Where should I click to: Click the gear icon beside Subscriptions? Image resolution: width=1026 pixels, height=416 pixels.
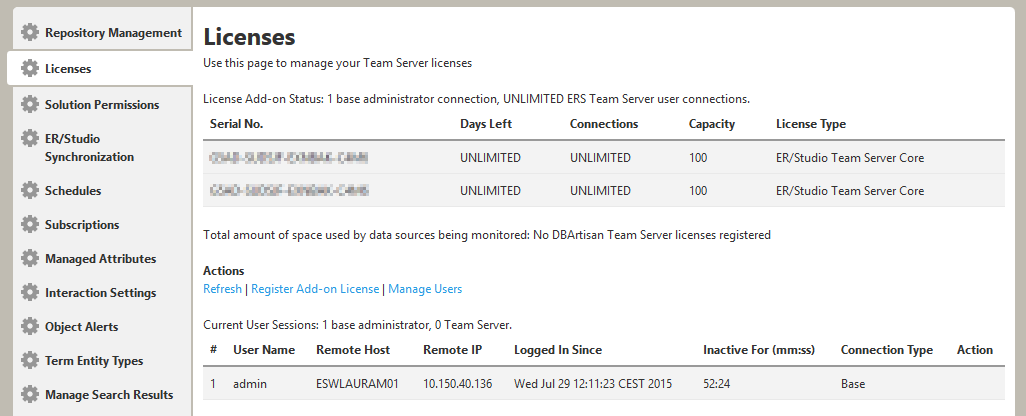(29, 225)
